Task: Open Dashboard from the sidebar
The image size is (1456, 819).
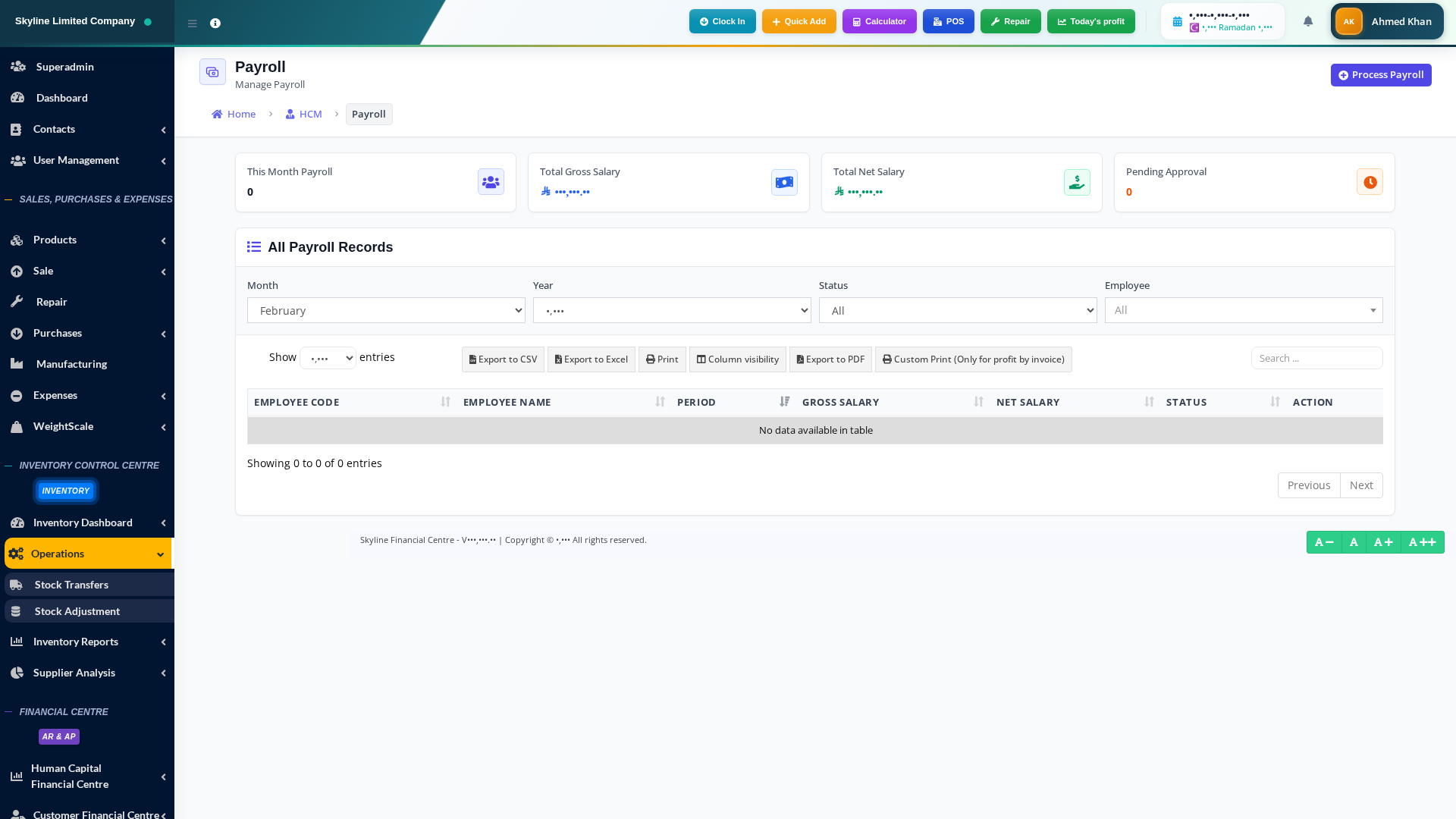Action: tap(62, 98)
